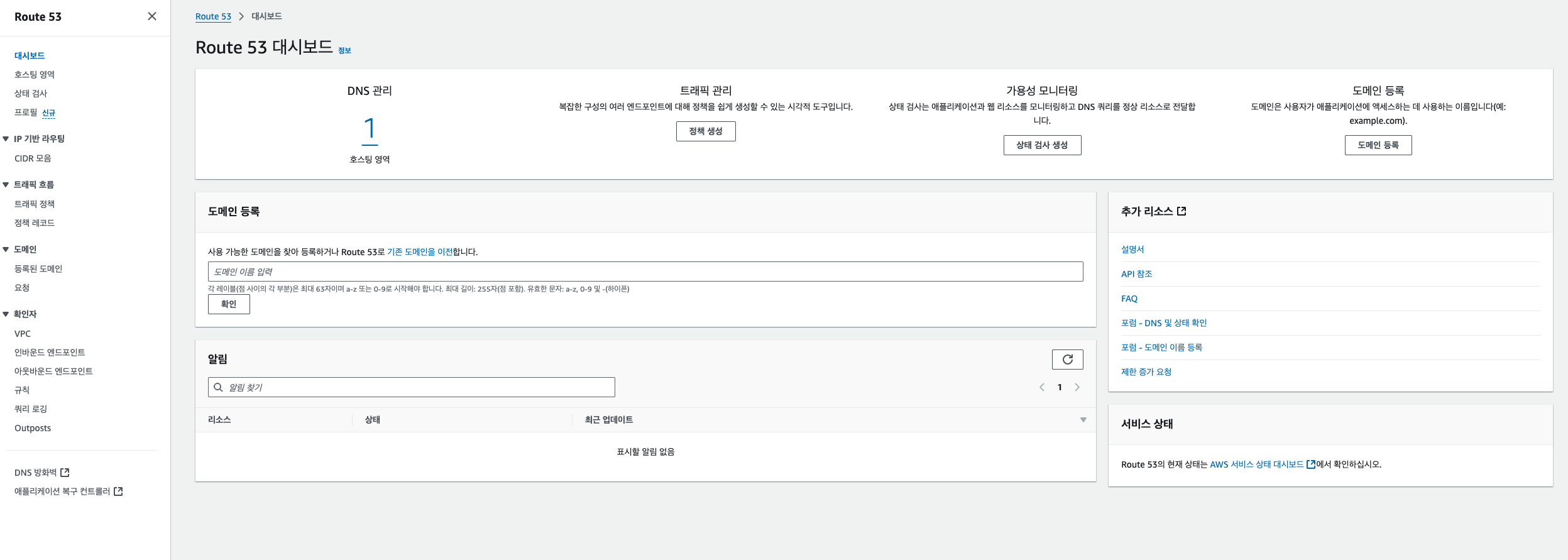The width and height of the screenshot is (1568, 560).
Task: Open 애플리케이션 복구 컨트롤러 link
Action: point(62,491)
